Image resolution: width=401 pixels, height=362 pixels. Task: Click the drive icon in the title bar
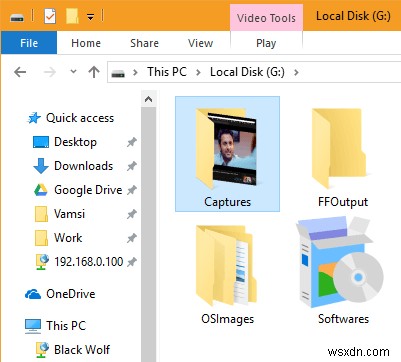pyautogui.click(x=17, y=17)
